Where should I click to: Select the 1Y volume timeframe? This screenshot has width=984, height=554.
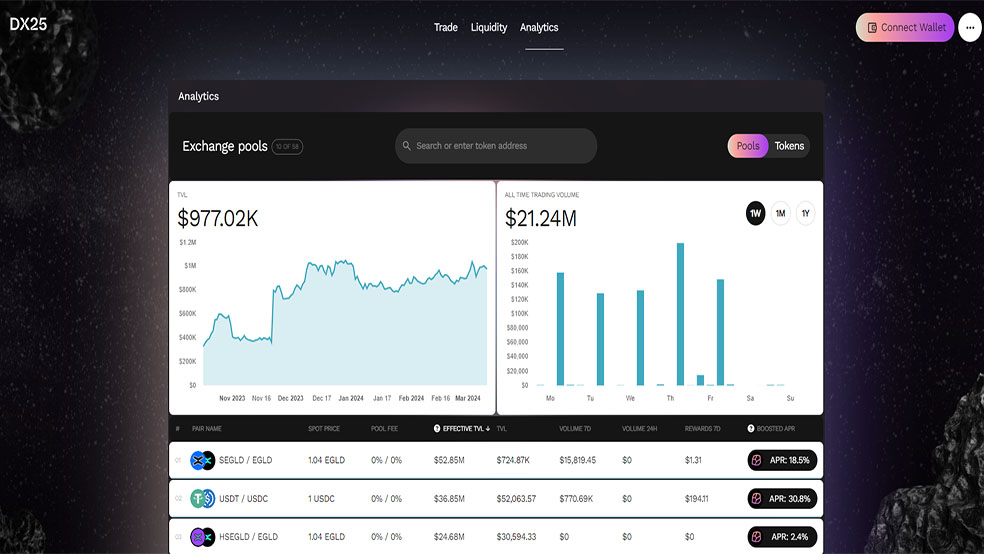click(805, 213)
